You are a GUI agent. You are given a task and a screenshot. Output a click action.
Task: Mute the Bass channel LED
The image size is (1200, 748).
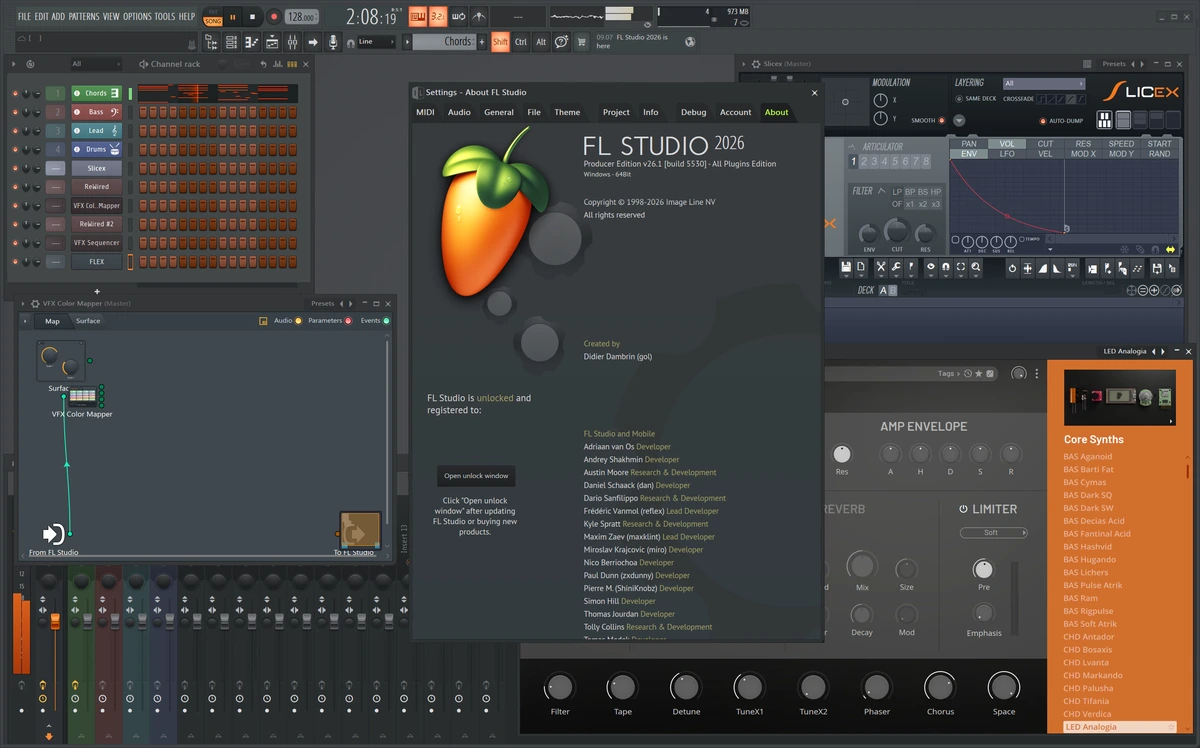[x=15, y=112]
